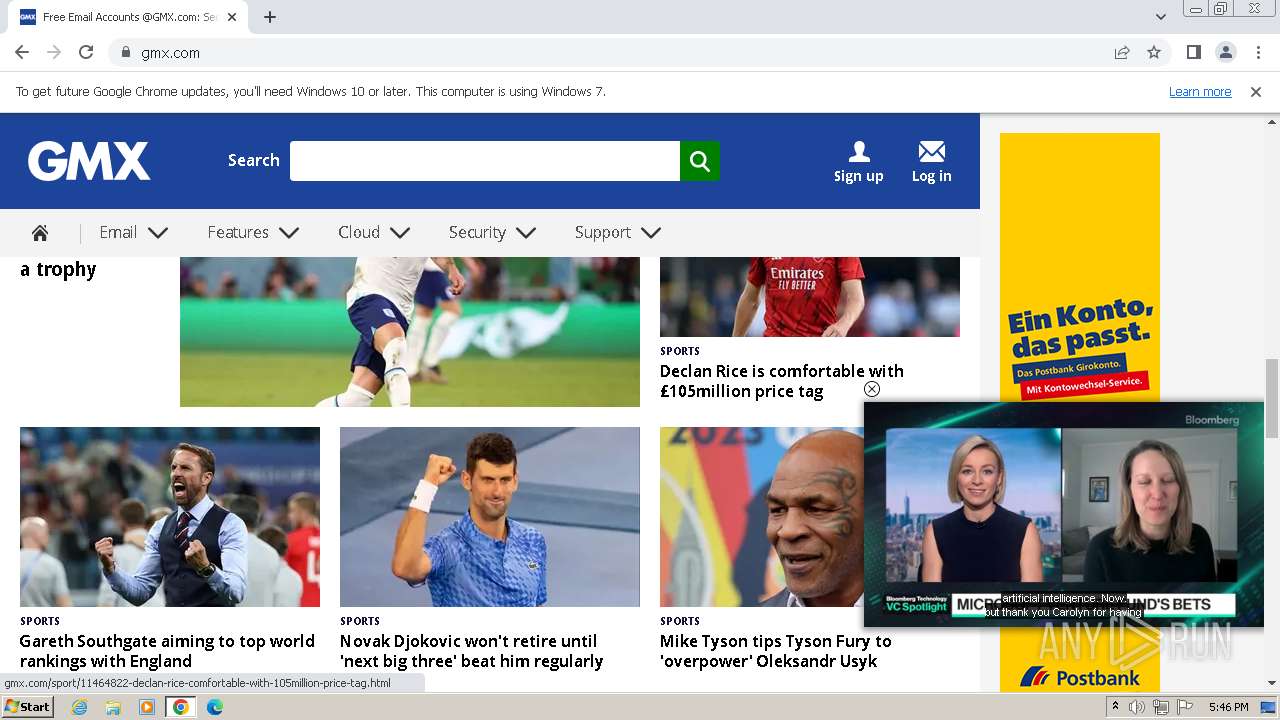Click the Gareth Southgate photo thumbnail
1280x720 pixels.
170,517
